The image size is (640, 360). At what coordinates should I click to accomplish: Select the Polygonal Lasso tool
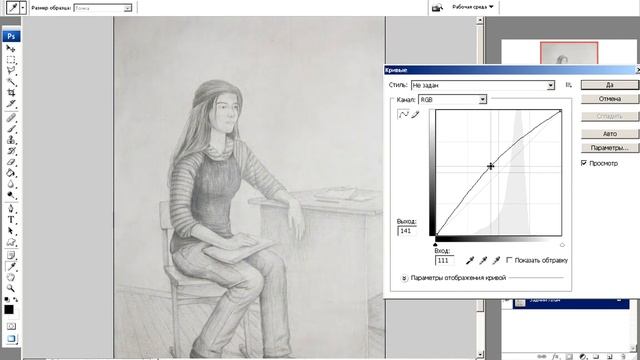(11, 71)
